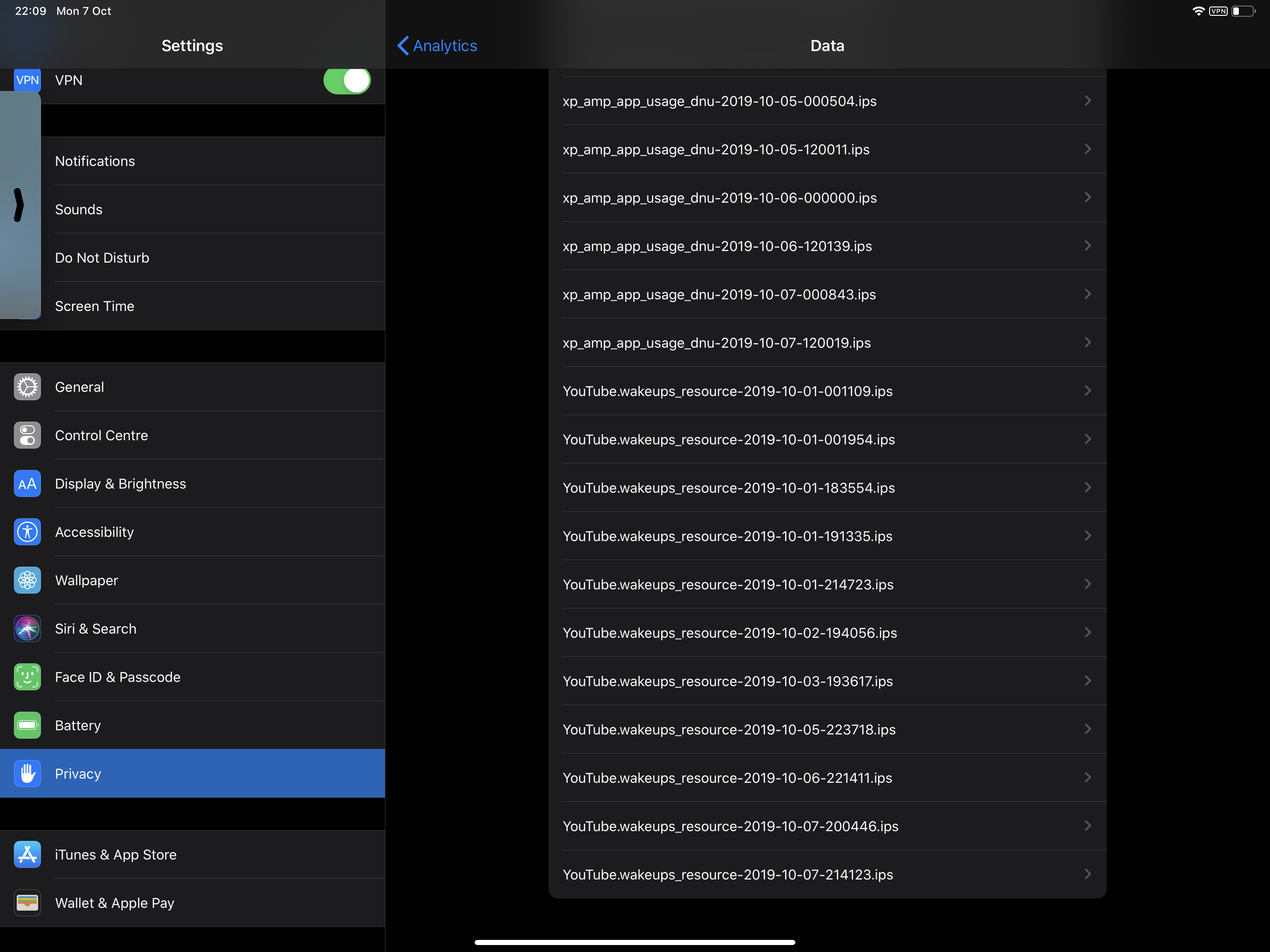
Task: Open chevron for YouTube.wakeups_resource-2019-10-01-183554.ips
Action: (1087, 488)
